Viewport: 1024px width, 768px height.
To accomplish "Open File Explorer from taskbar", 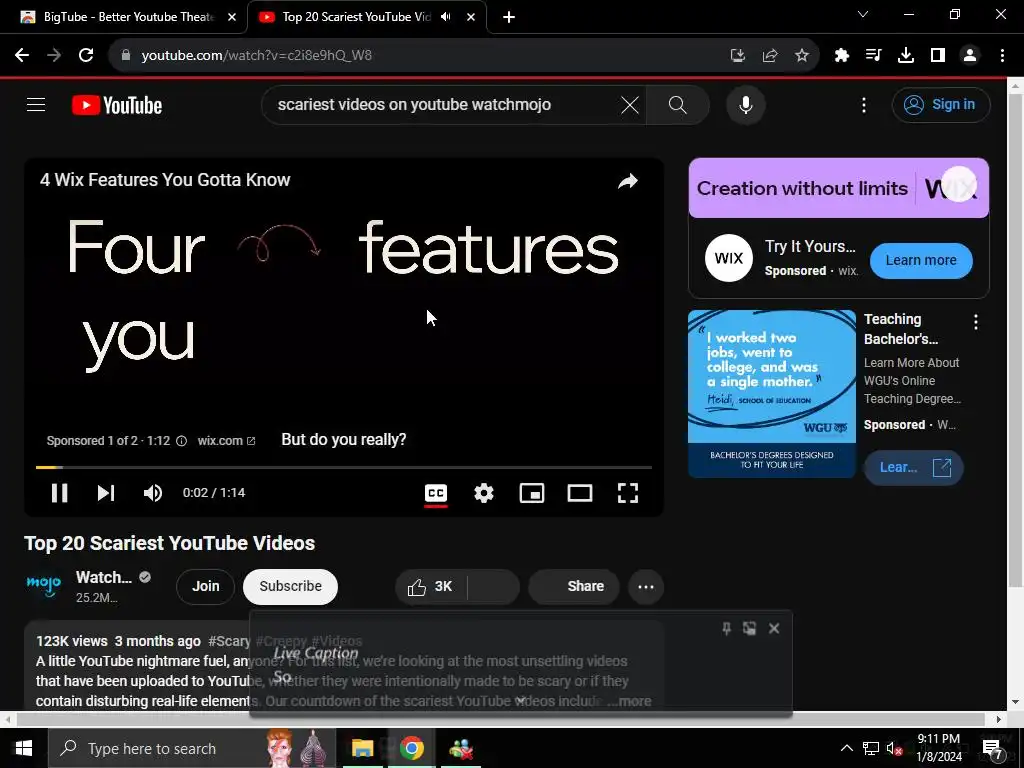I will (x=362, y=748).
